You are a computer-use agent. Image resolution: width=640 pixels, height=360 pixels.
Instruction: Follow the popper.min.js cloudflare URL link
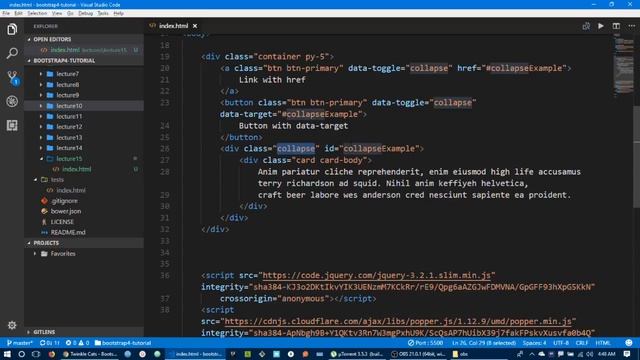coord(398,321)
